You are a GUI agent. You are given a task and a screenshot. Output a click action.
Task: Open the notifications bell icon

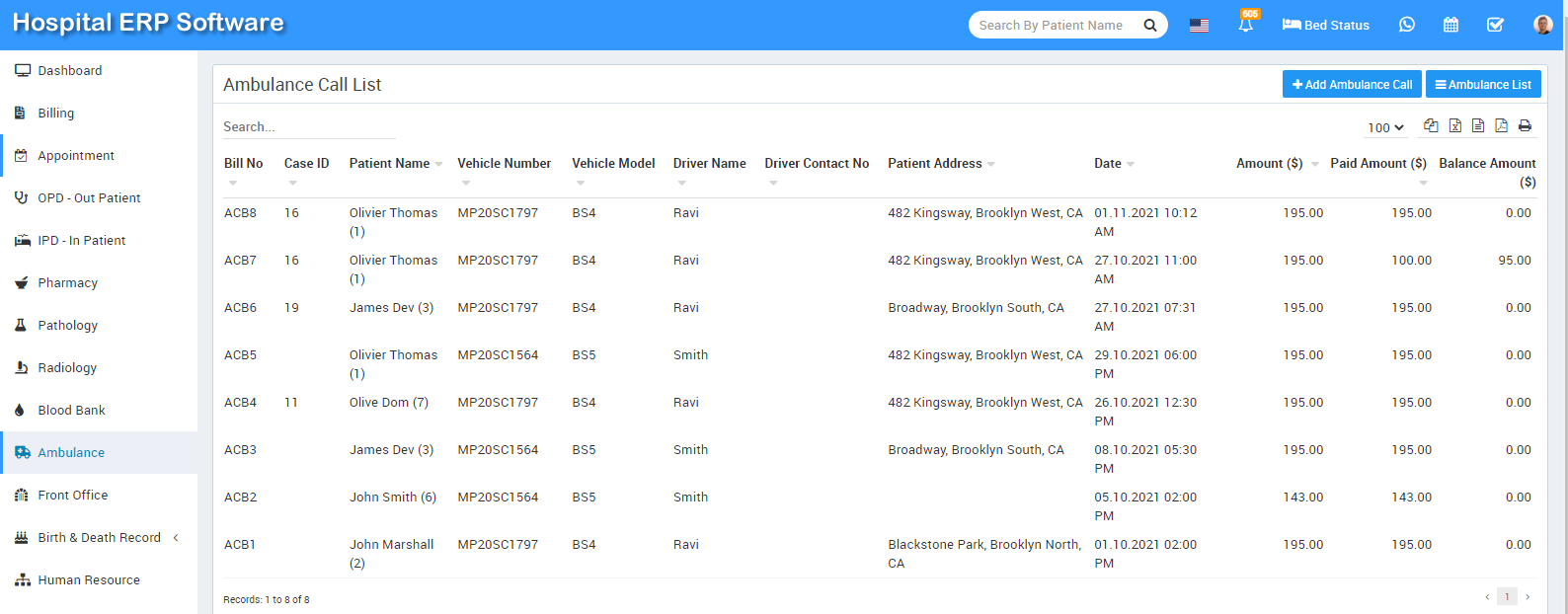click(x=1246, y=25)
